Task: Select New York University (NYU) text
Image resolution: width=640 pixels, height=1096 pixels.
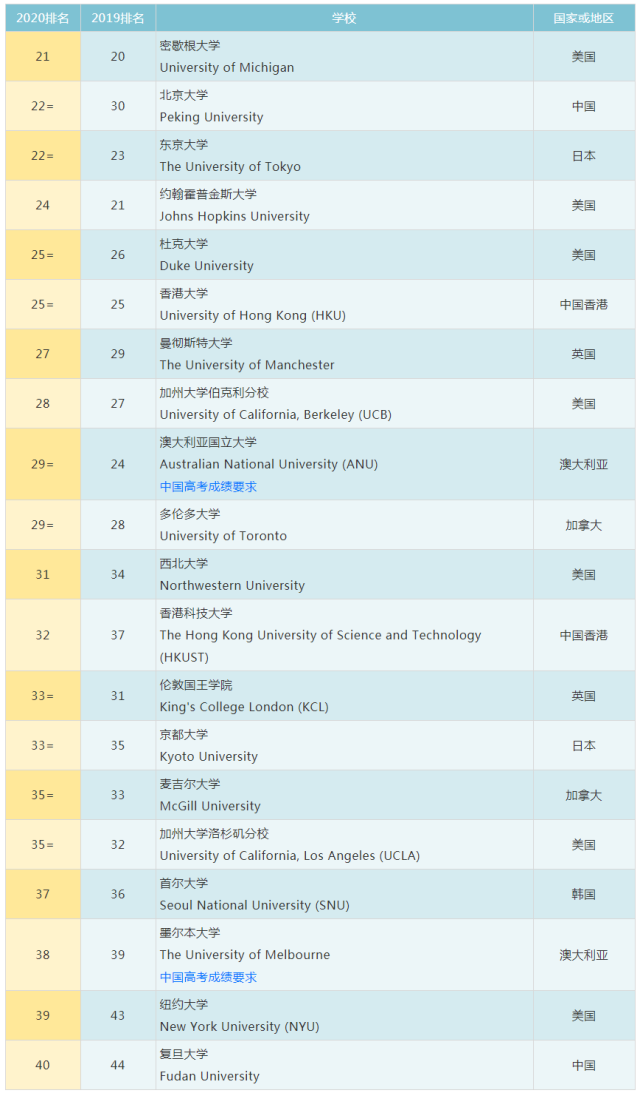Action: point(239,1027)
